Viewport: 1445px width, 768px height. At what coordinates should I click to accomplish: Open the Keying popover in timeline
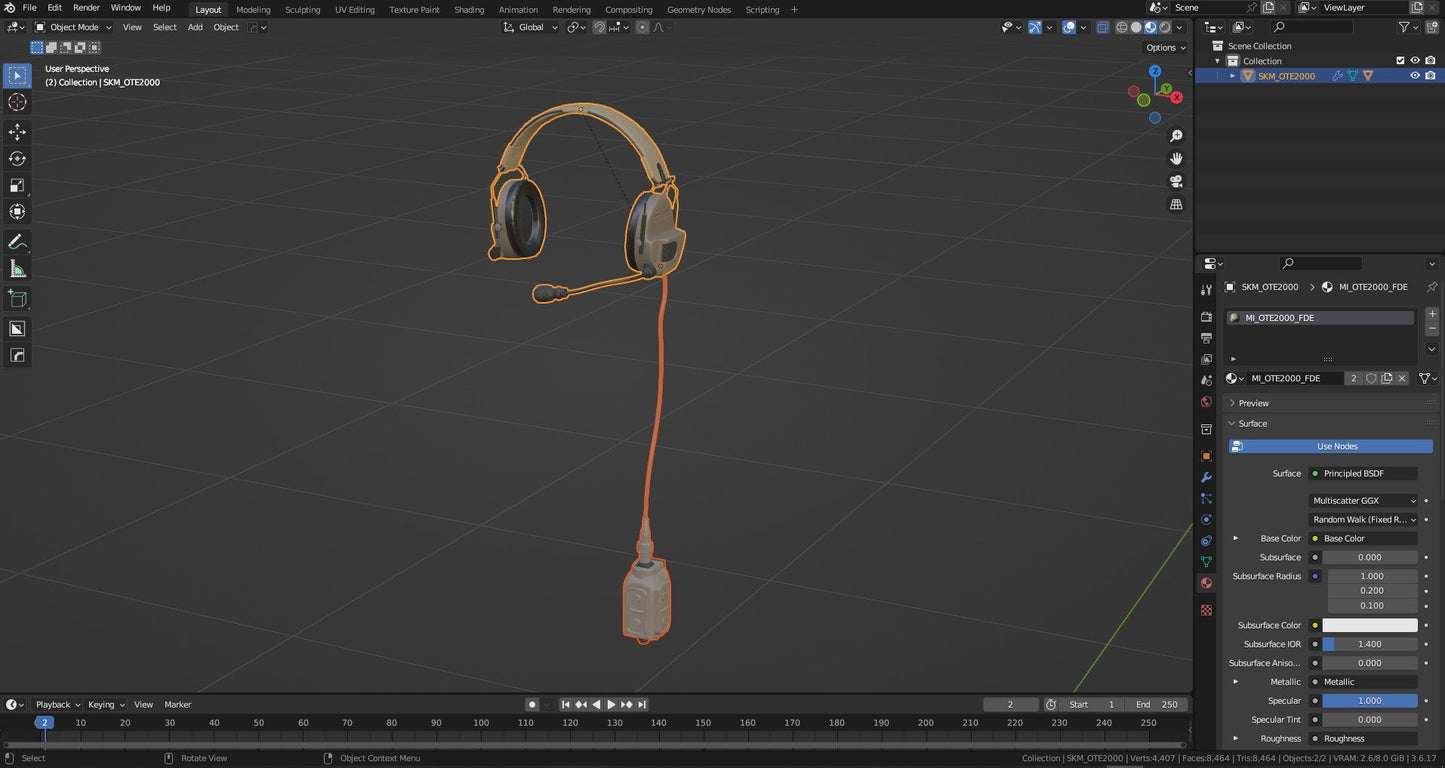(x=106, y=705)
